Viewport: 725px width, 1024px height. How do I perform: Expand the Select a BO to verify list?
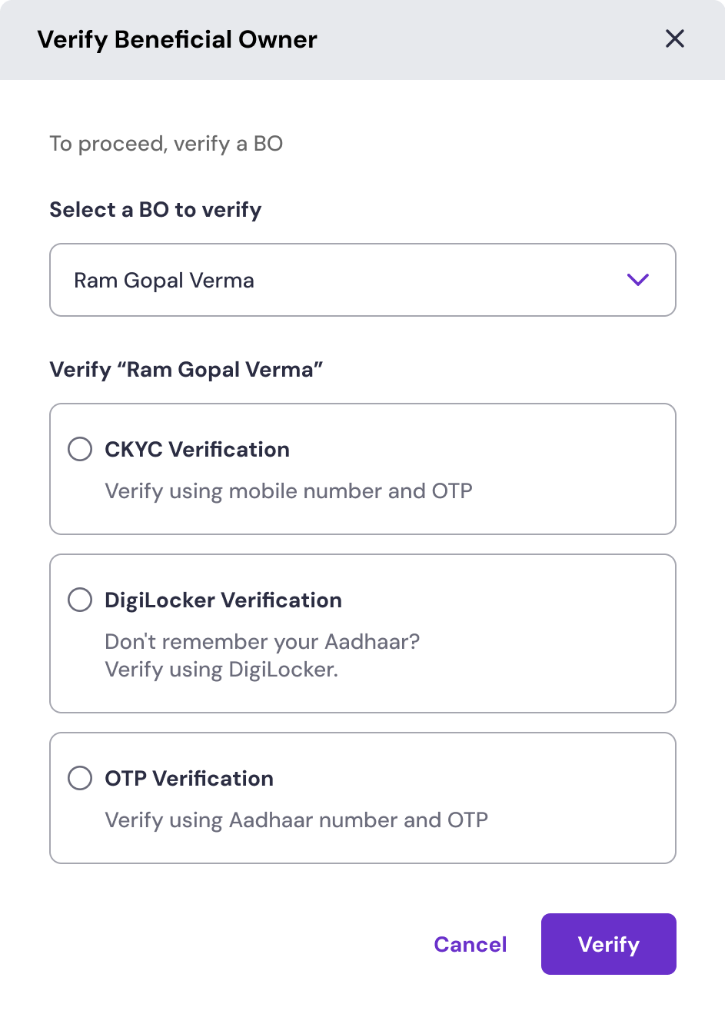point(362,280)
